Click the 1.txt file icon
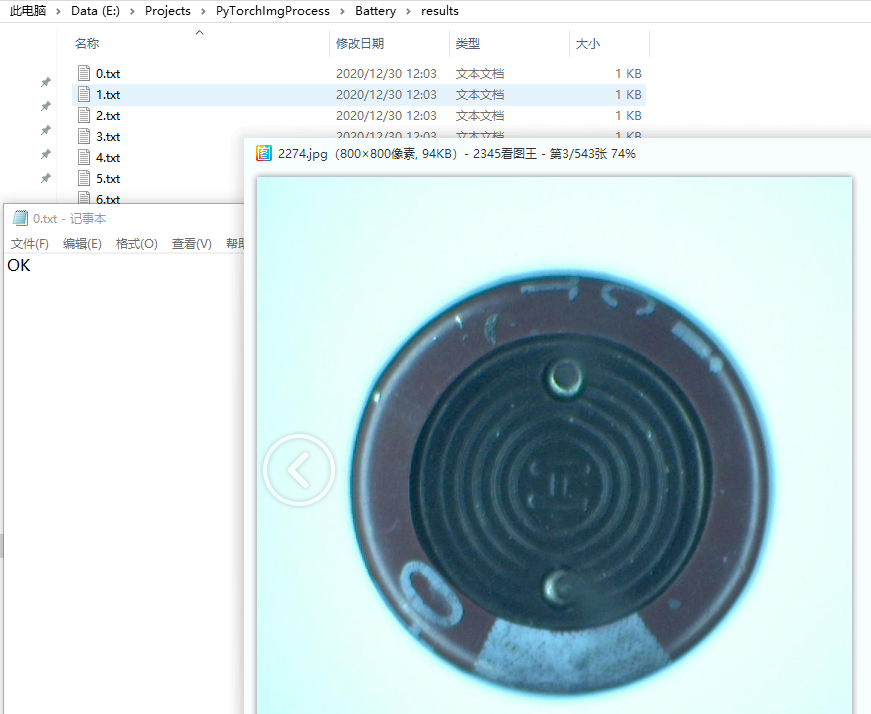This screenshot has width=871, height=714. coord(84,94)
